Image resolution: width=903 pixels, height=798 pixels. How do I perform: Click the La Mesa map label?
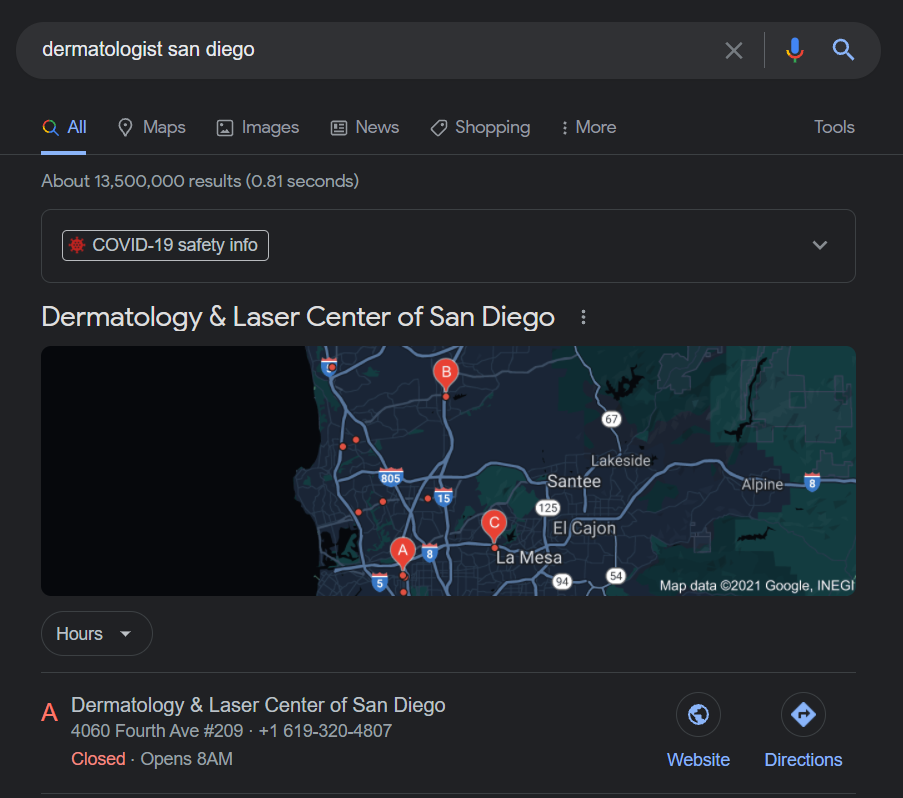529,557
